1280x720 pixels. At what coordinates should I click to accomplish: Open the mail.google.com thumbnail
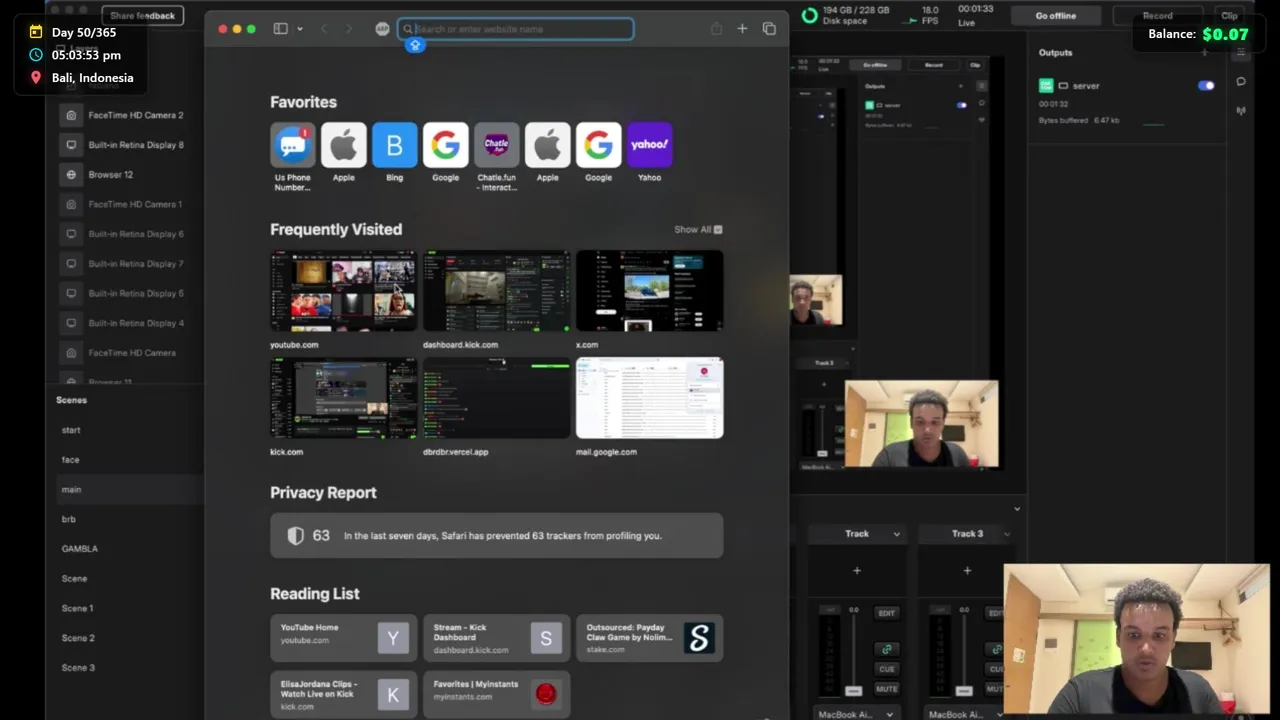point(649,397)
